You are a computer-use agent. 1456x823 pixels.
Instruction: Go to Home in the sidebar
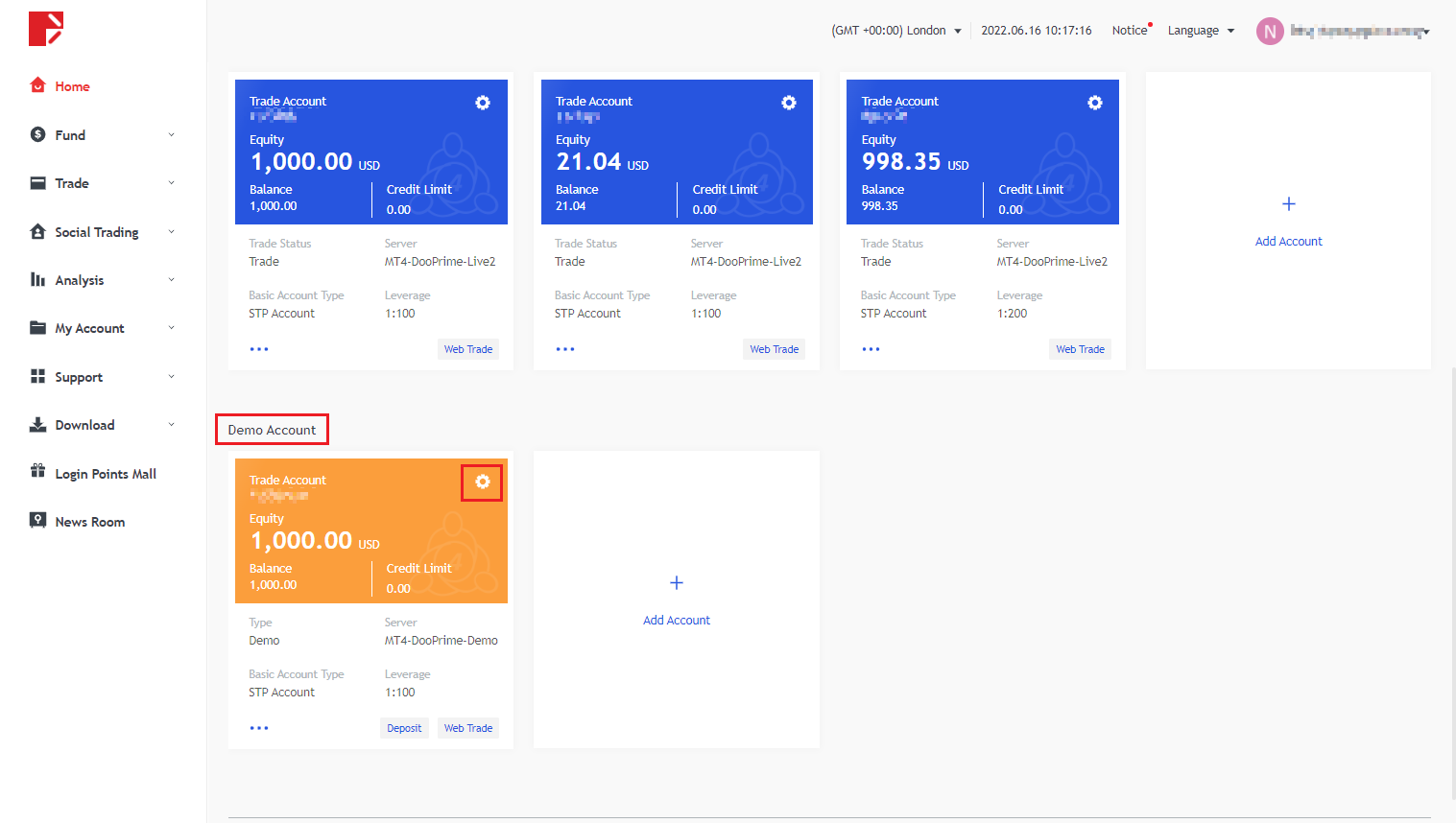click(72, 86)
